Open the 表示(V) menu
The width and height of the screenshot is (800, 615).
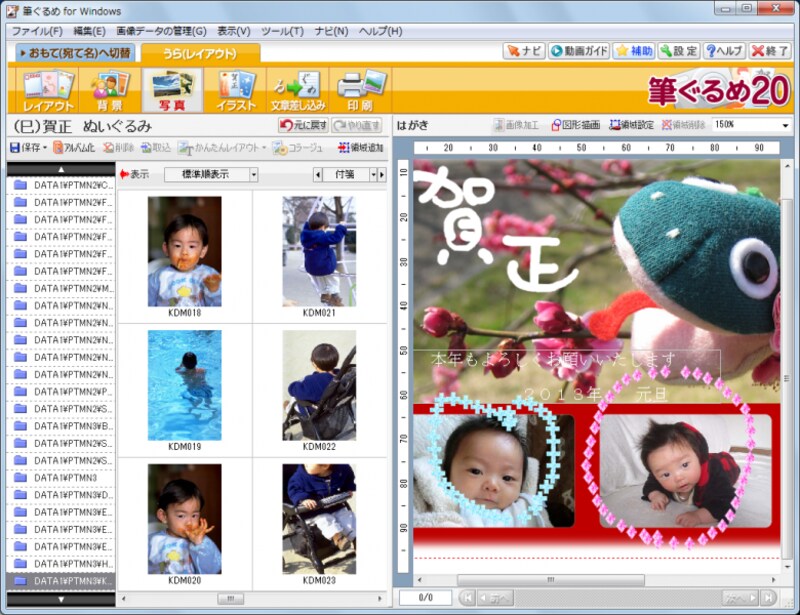point(234,31)
